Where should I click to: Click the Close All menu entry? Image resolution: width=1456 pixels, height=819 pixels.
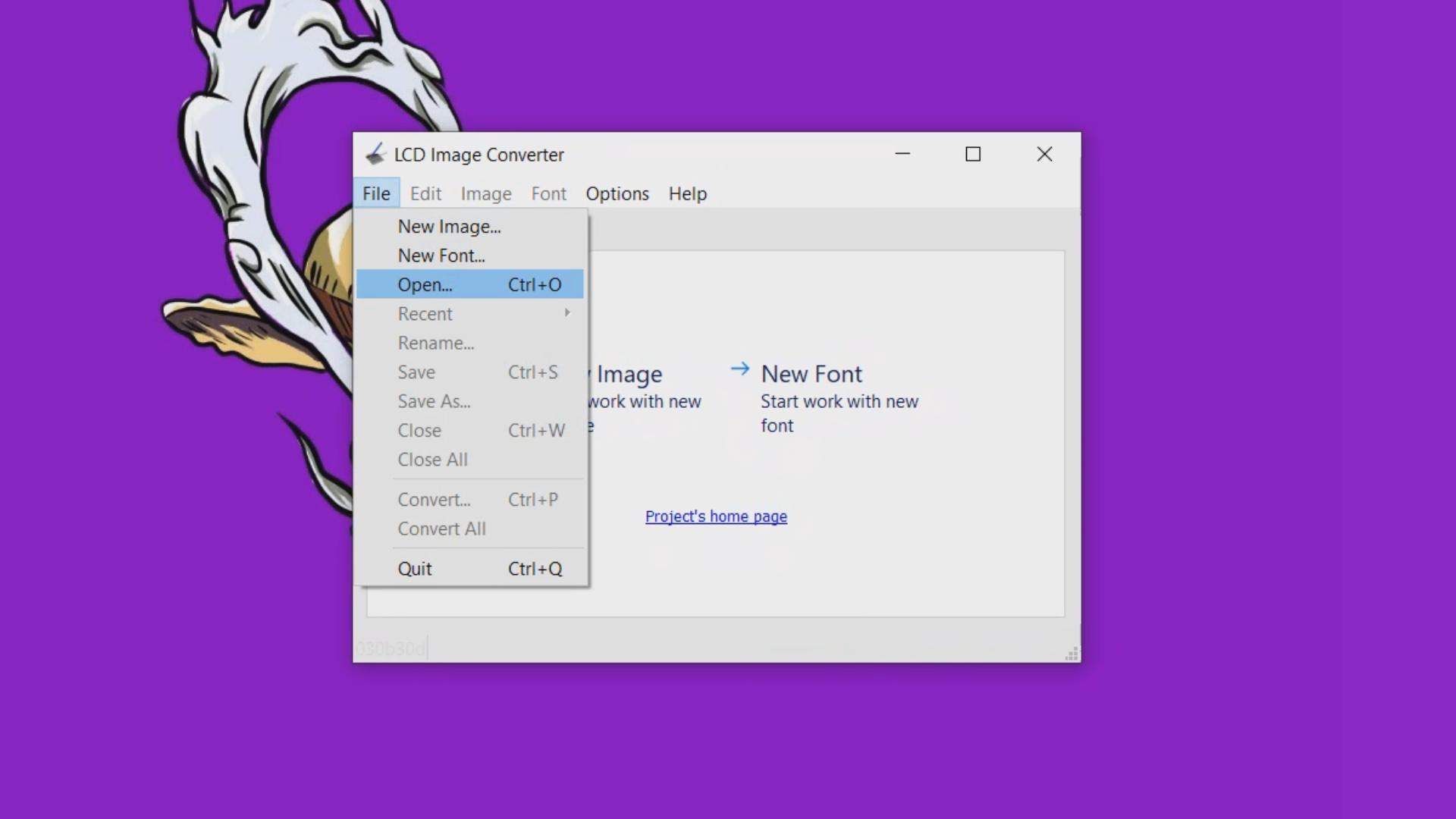click(x=470, y=460)
